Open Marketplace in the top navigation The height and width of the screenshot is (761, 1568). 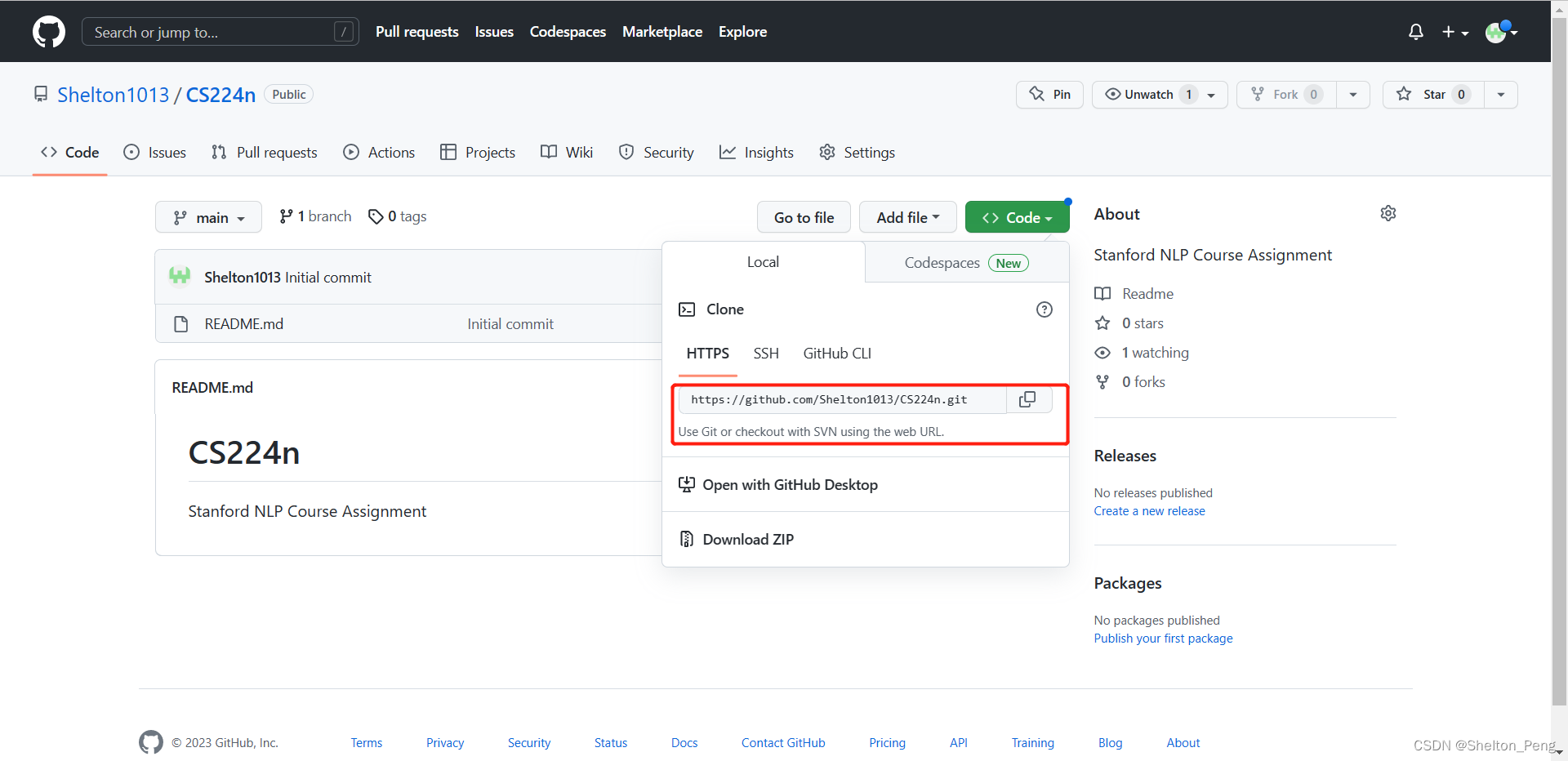point(662,32)
